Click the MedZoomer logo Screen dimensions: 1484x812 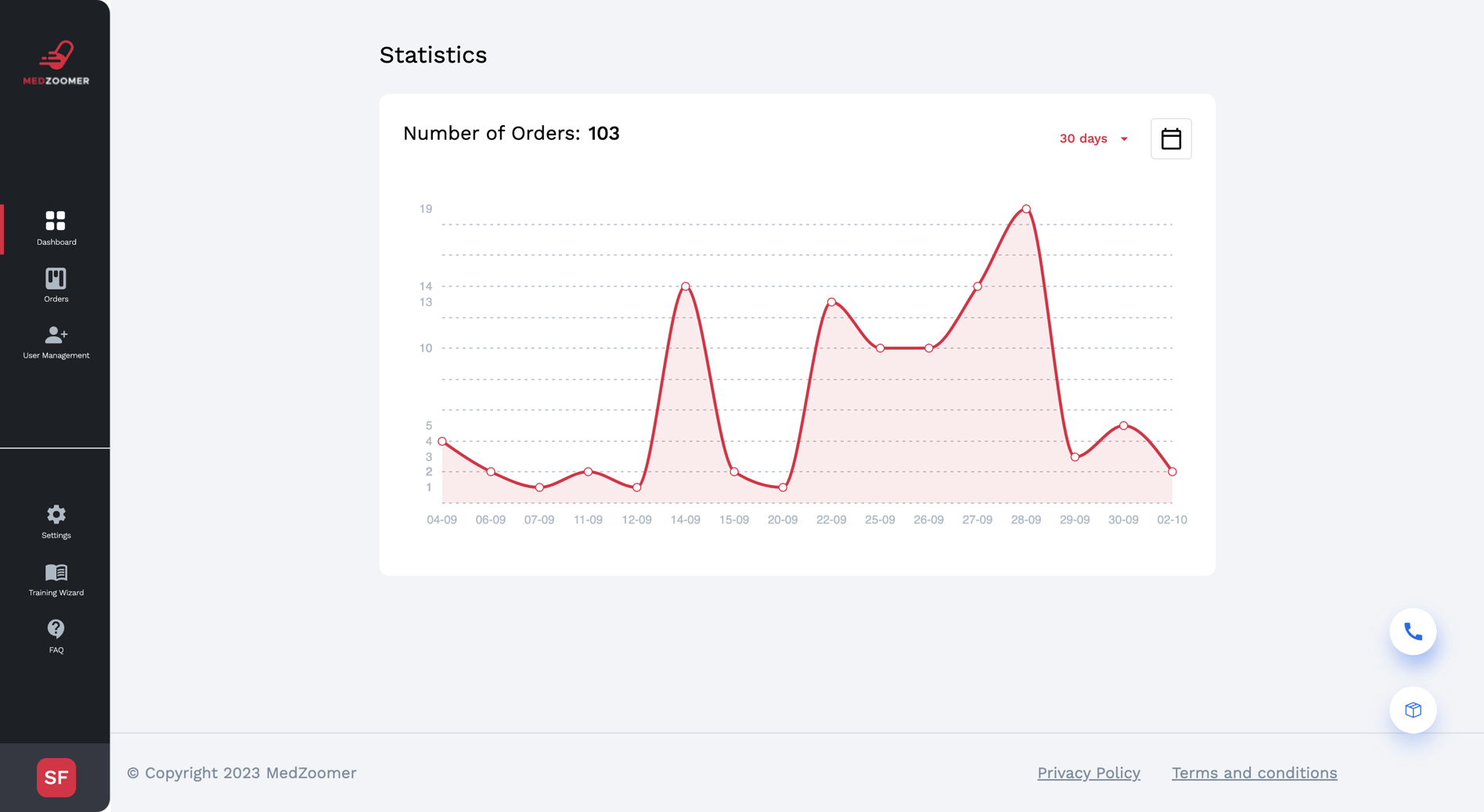pos(56,63)
